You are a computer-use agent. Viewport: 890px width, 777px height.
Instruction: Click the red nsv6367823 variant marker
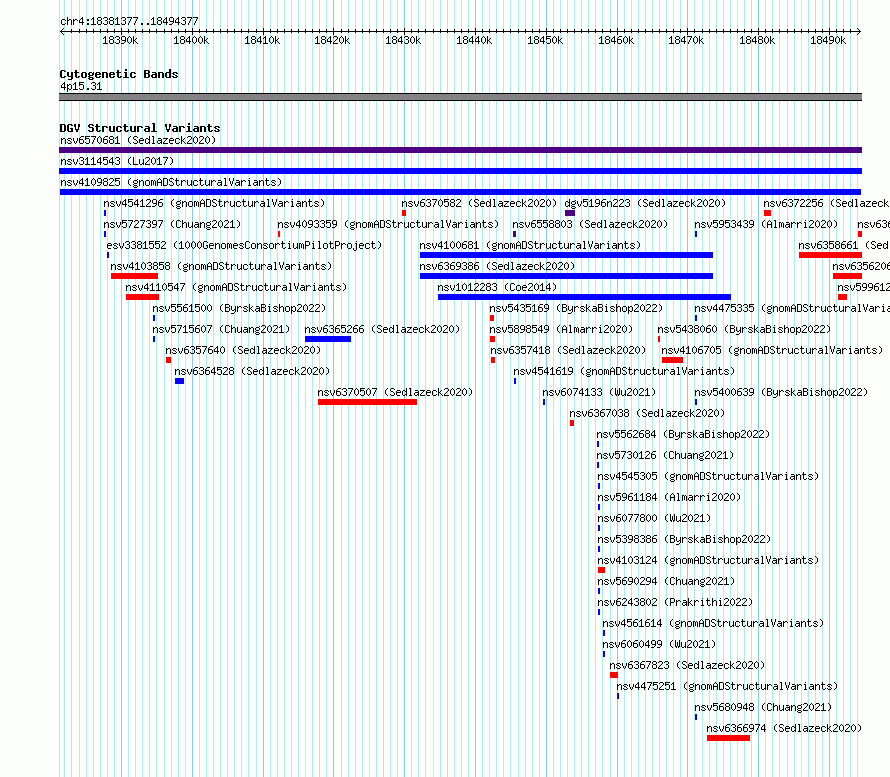[x=614, y=675]
